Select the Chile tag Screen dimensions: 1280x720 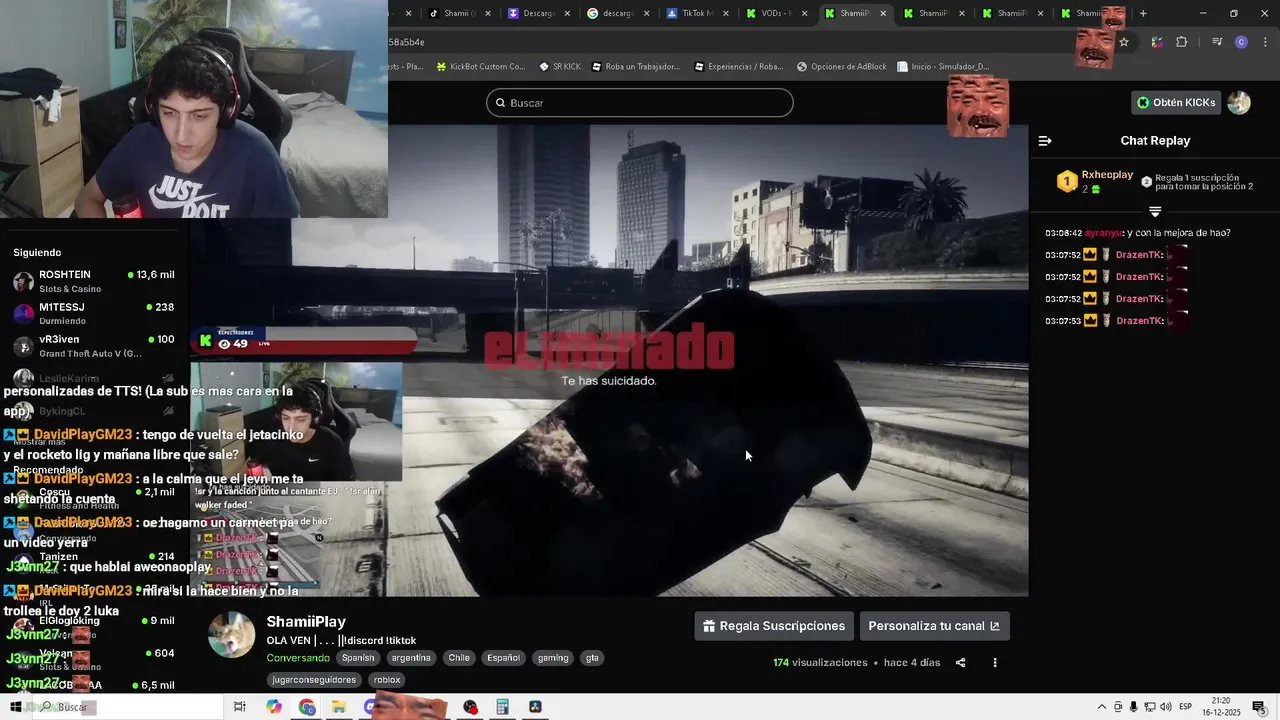459,658
